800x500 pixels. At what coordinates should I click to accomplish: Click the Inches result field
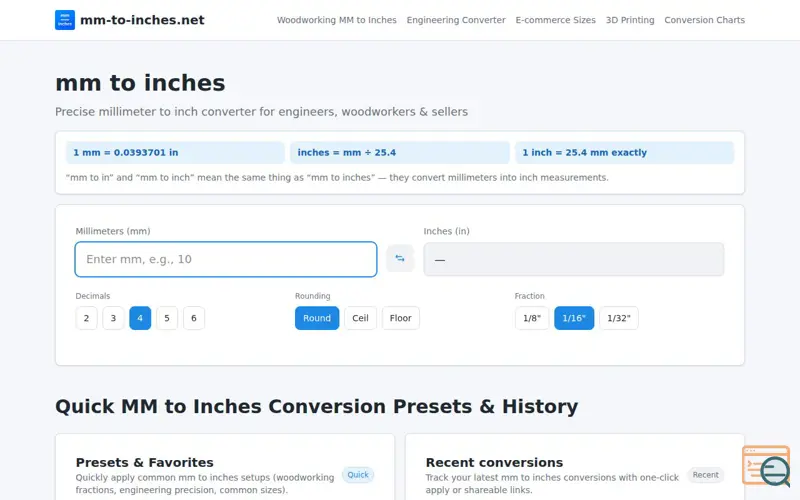[x=573, y=259]
